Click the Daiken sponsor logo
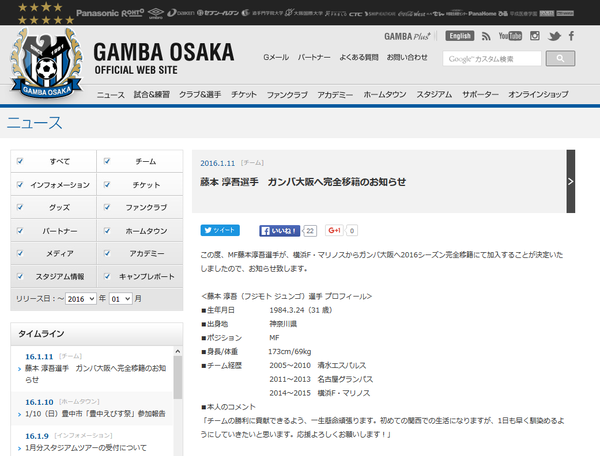The height and width of the screenshot is (456, 600). (x=181, y=13)
